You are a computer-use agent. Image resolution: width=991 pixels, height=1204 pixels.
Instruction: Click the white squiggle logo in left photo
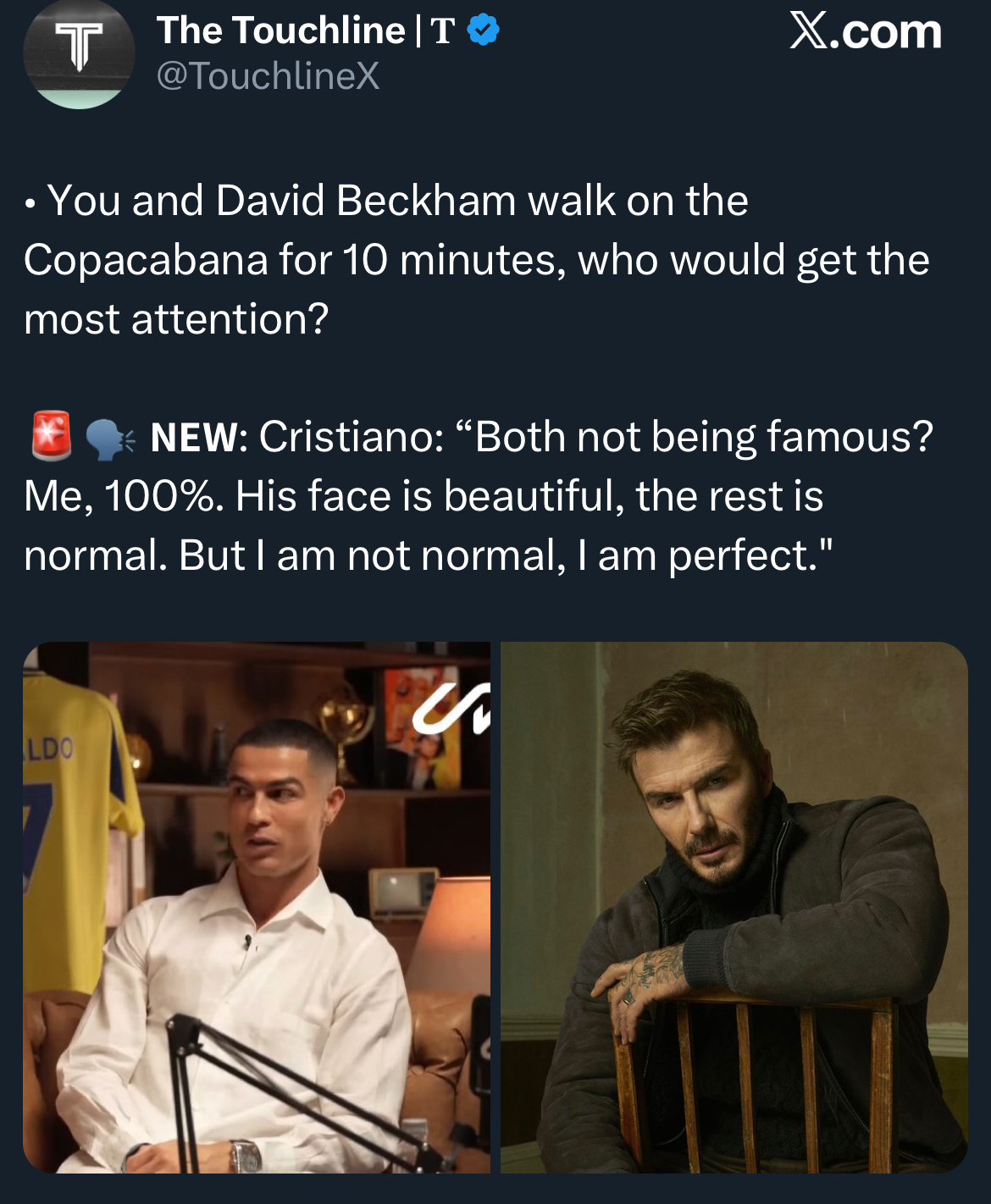click(451, 709)
